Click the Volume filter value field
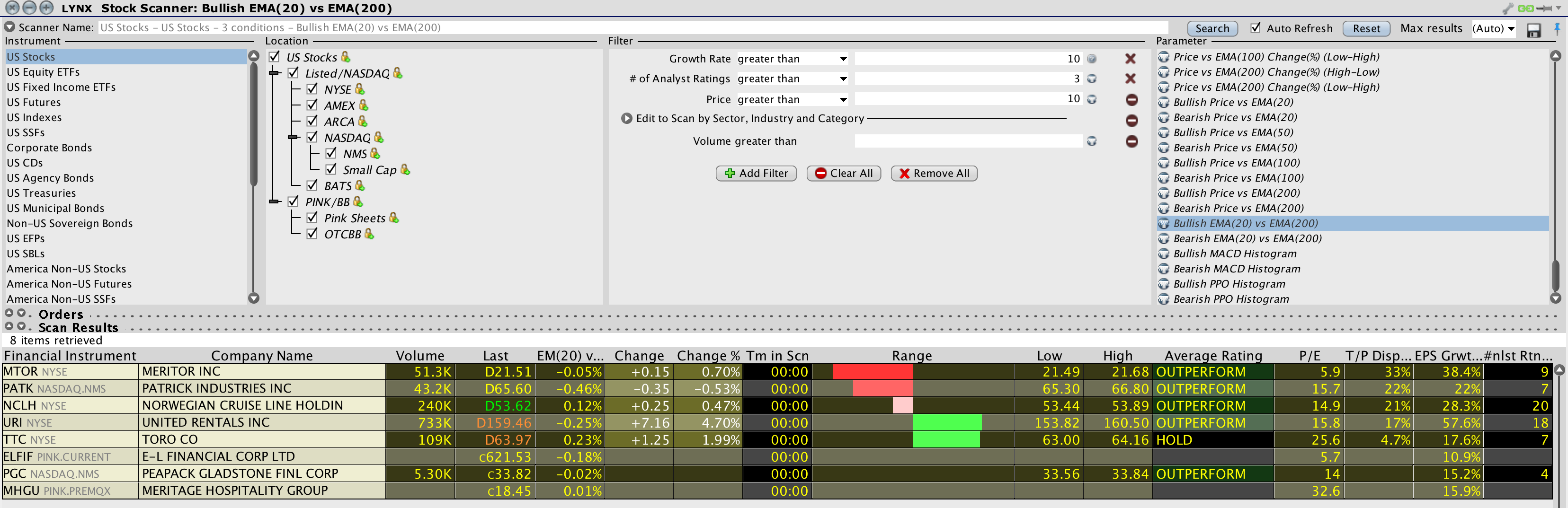Image resolution: width=1568 pixels, height=508 pixels. [968, 142]
